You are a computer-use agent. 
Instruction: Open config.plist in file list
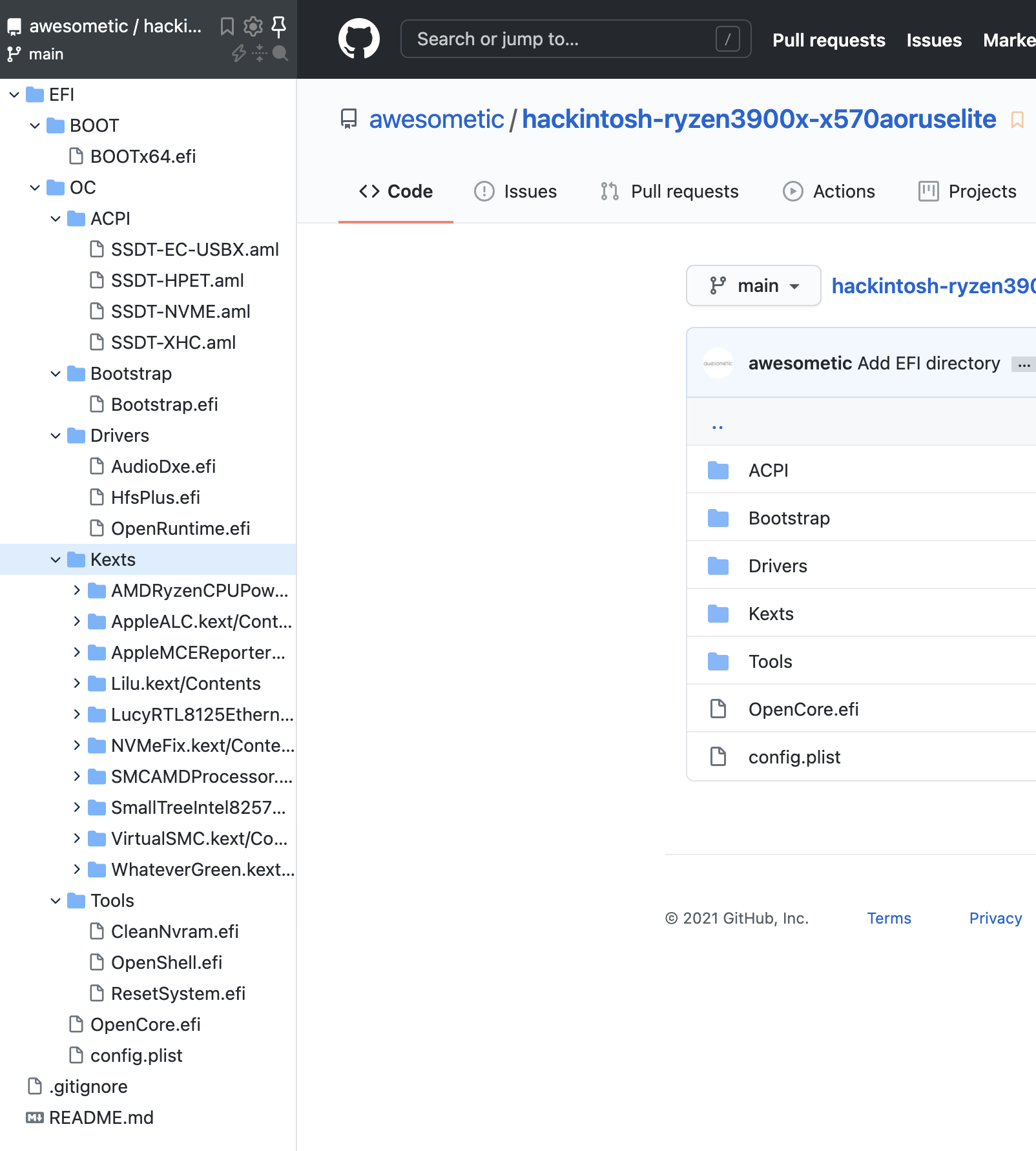794,757
